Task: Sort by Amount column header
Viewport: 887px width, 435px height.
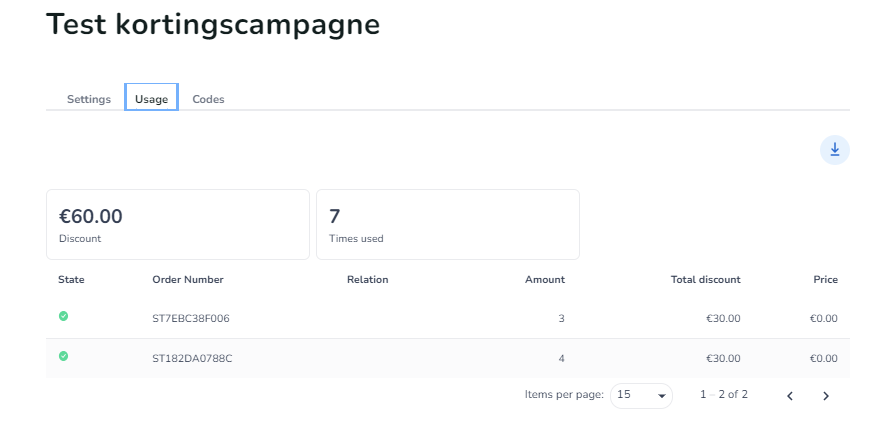Action: point(544,280)
